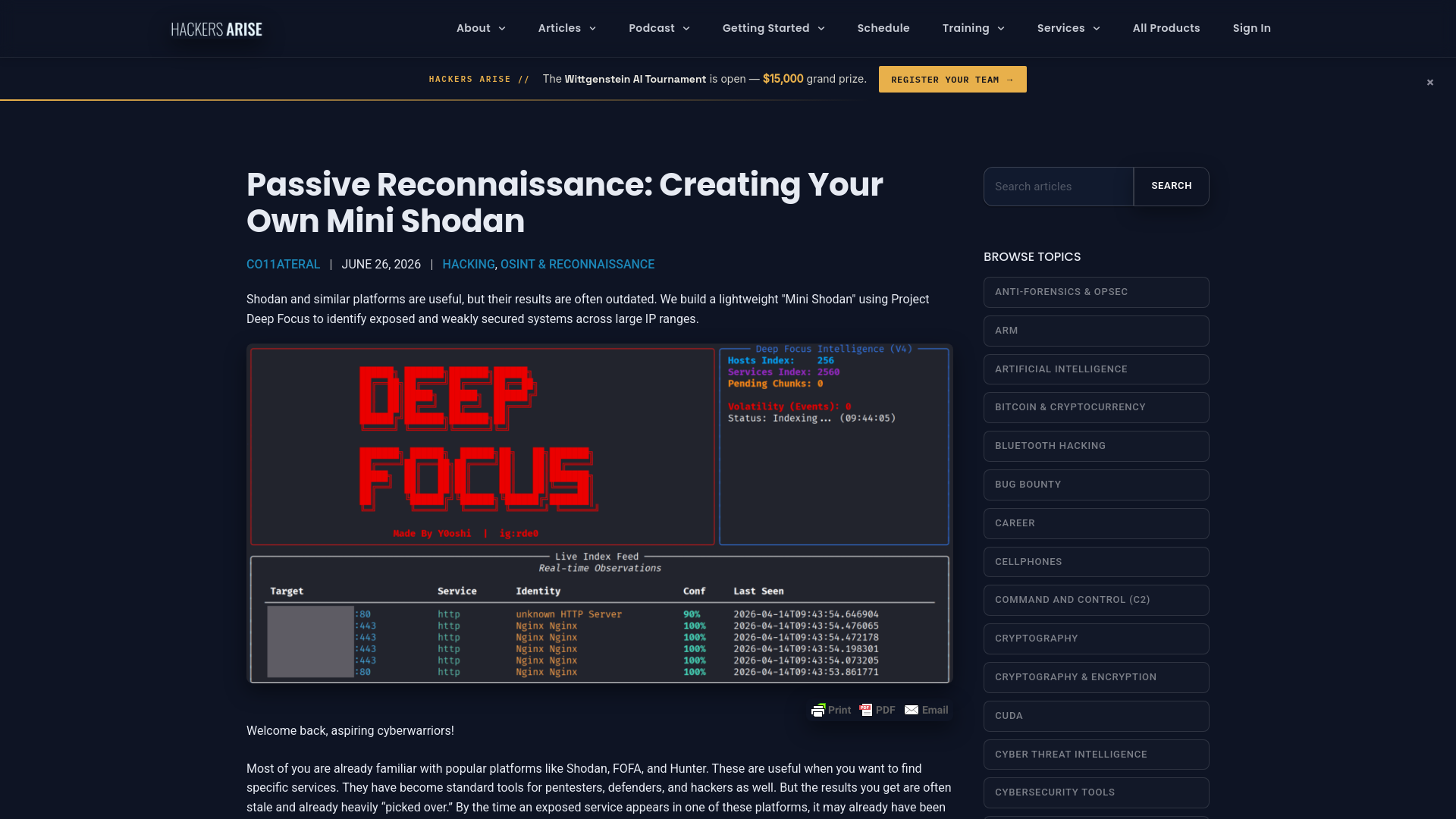1456x819 pixels.
Task: Open the Cybersecurity Tools topic
Action: pos(1097,792)
